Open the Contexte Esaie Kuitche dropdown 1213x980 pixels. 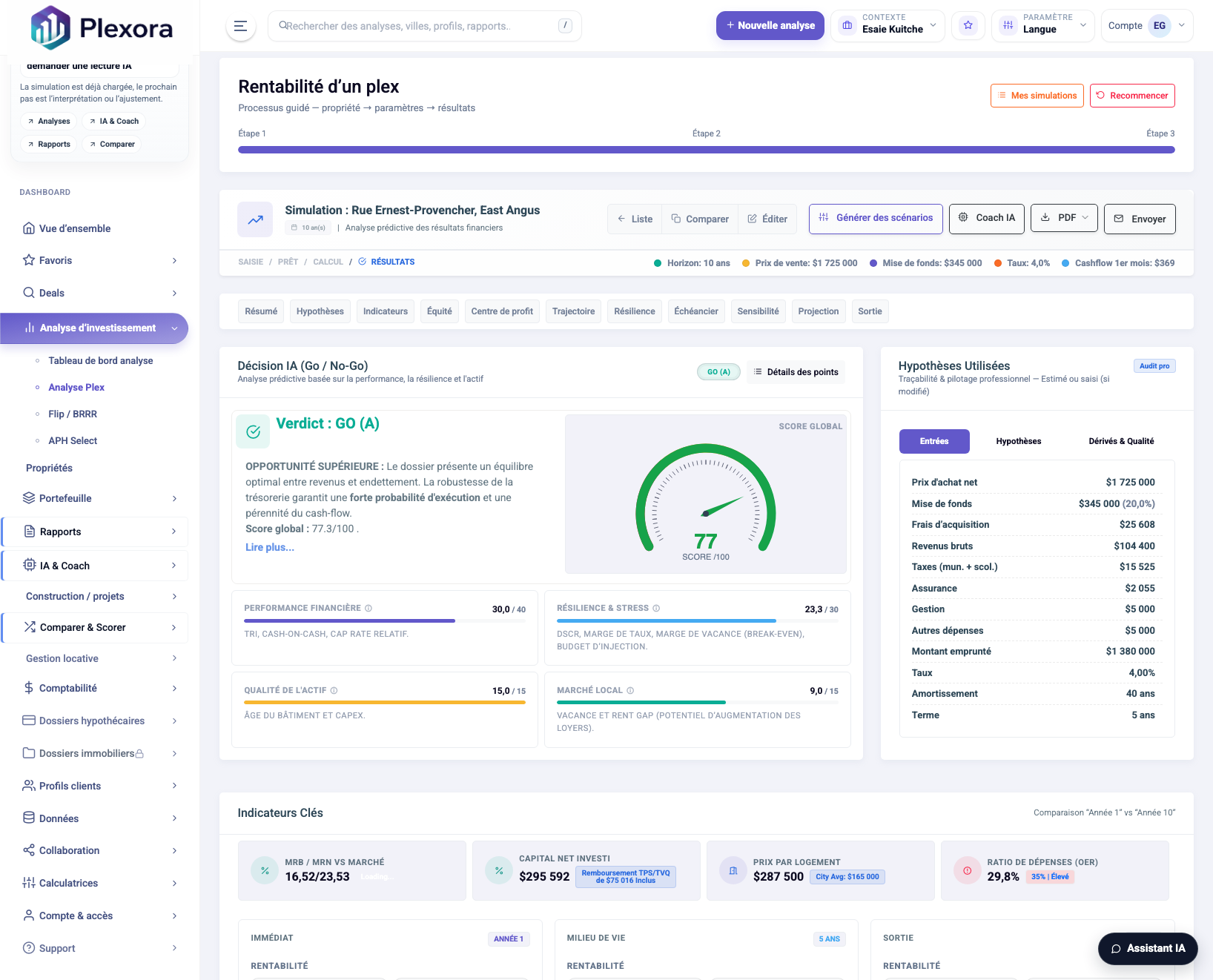coord(888,26)
